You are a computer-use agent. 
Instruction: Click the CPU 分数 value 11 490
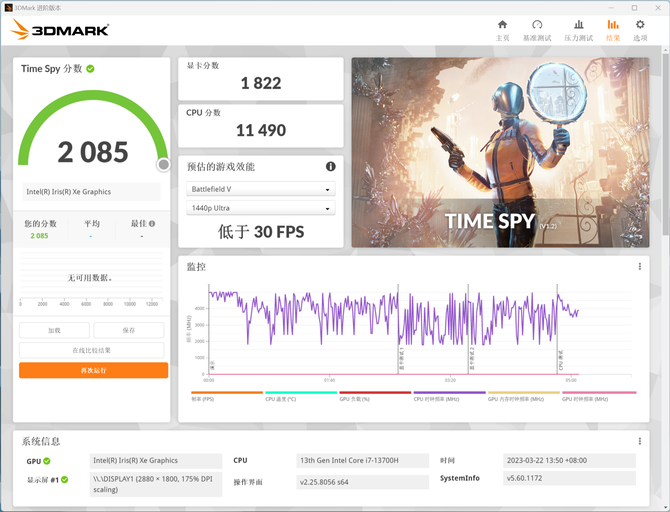click(x=261, y=130)
